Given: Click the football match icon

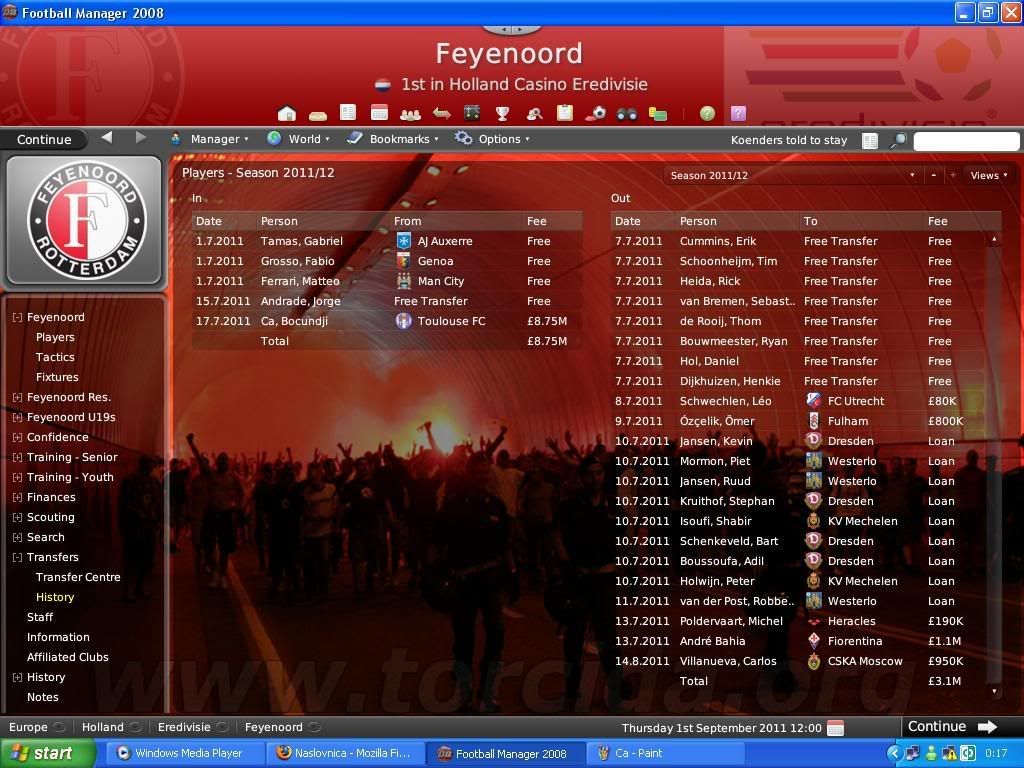Looking at the screenshot, I should [x=596, y=114].
